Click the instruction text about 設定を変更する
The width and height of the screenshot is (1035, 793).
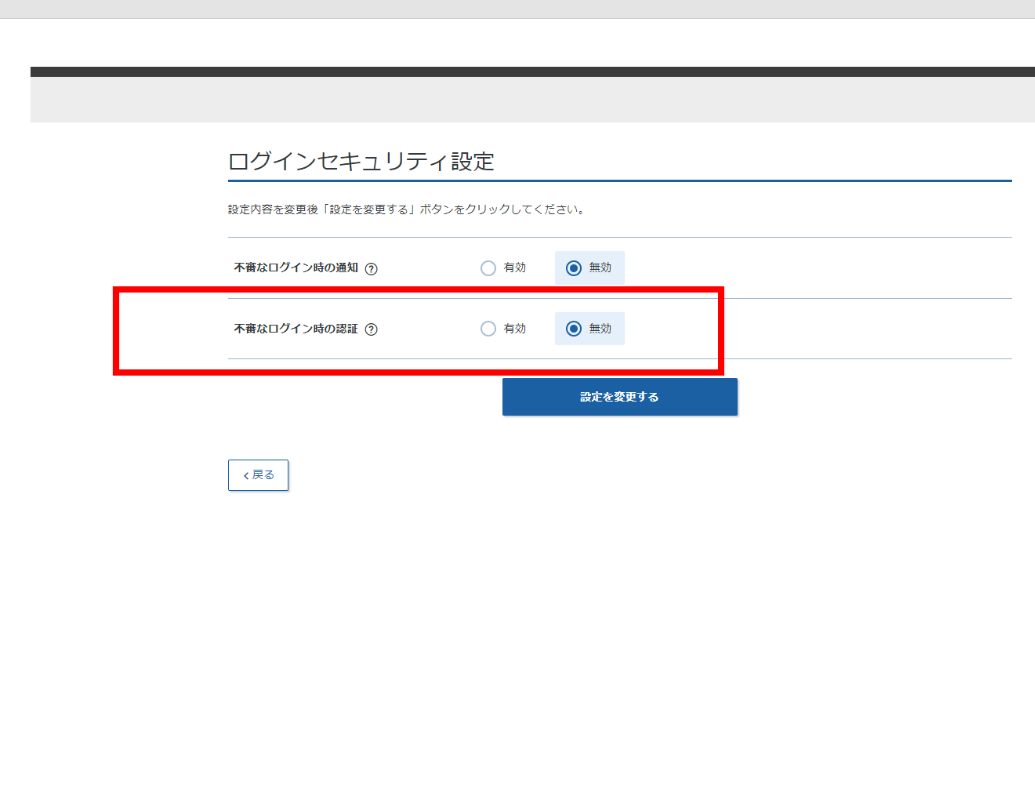pyautogui.click(x=406, y=209)
